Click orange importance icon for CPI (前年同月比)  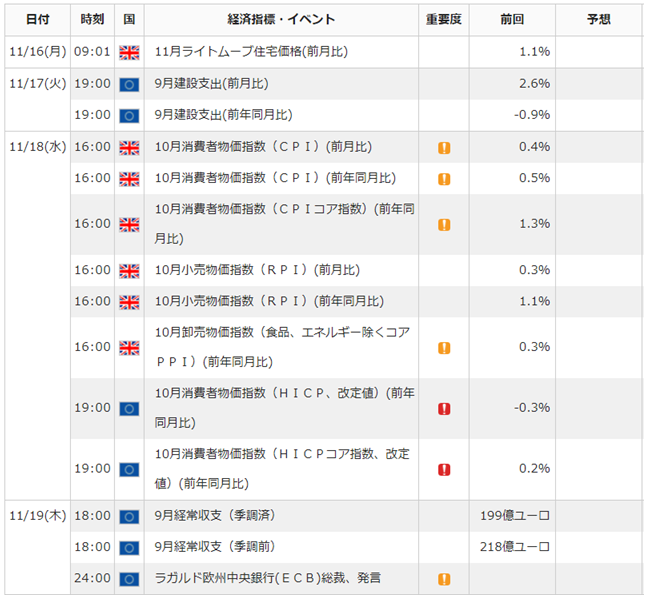pos(444,179)
